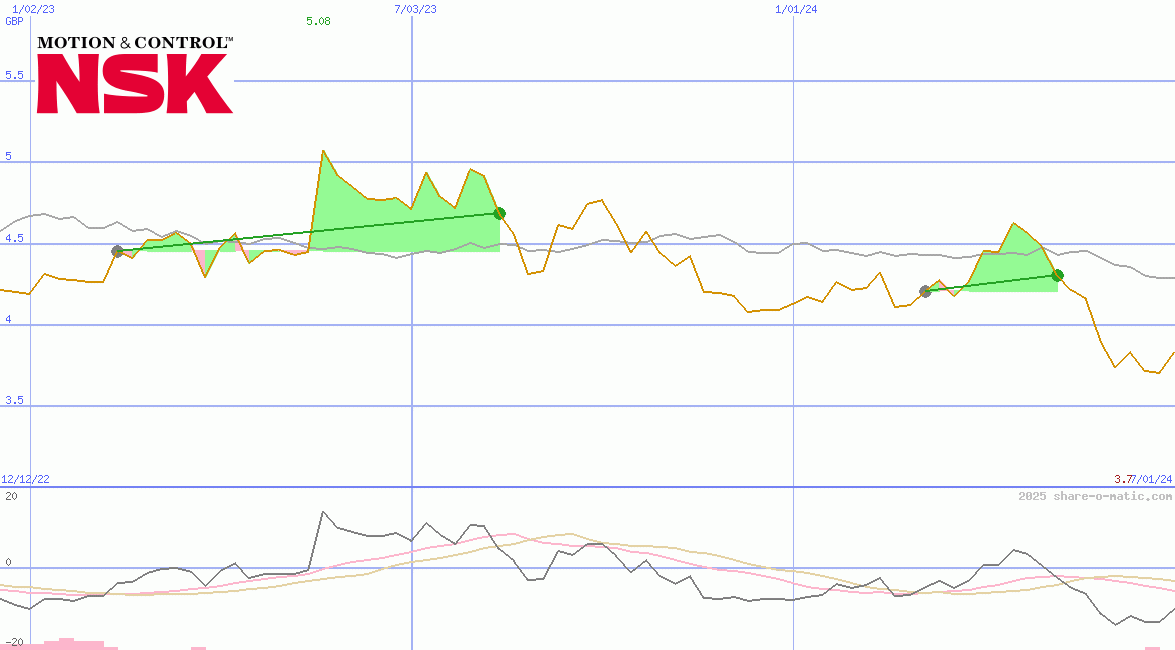Image resolution: width=1175 pixels, height=650 pixels.
Task: Expand the 7/03/23 date marker
Action: (x=413, y=8)
